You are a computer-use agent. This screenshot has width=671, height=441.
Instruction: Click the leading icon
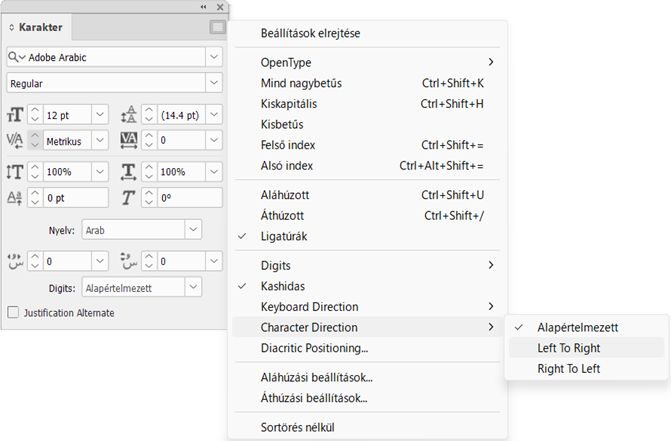tap(129, 115)
